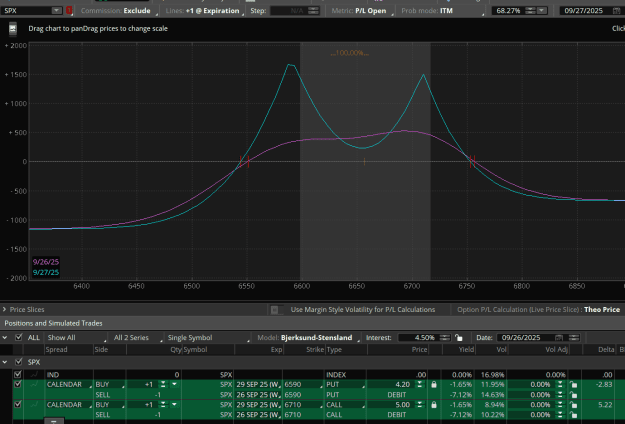Click the price lock on the 6710 CALL row

(x=434, y=405)
